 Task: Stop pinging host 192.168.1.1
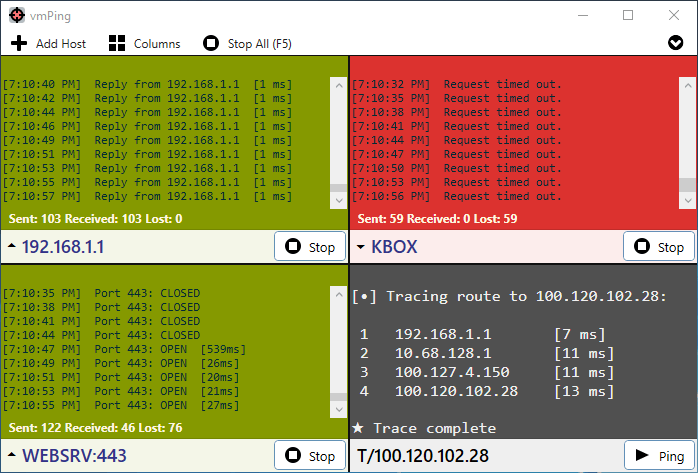point(310,247)
